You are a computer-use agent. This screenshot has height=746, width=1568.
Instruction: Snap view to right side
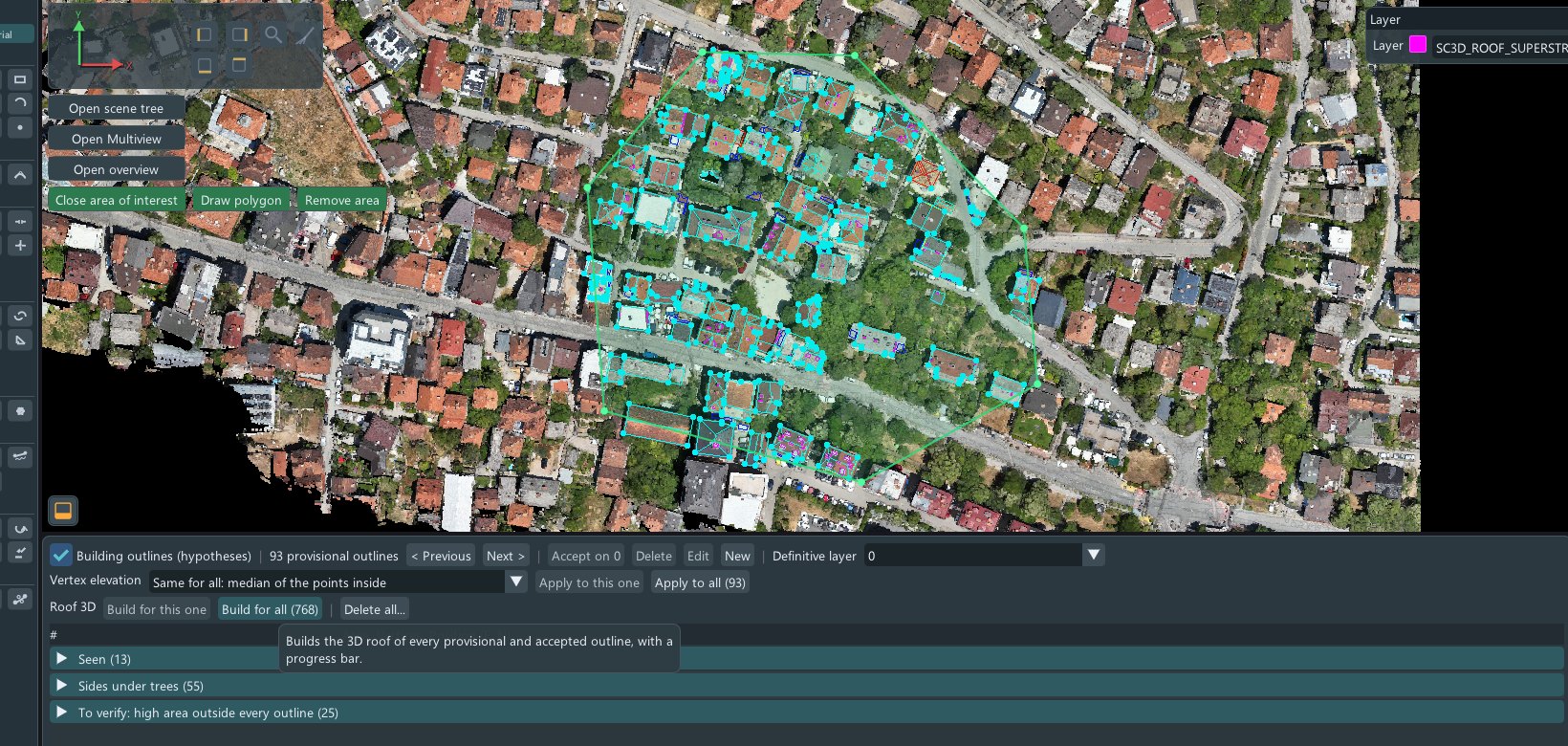pyautogui.click(x=239, y=35)
